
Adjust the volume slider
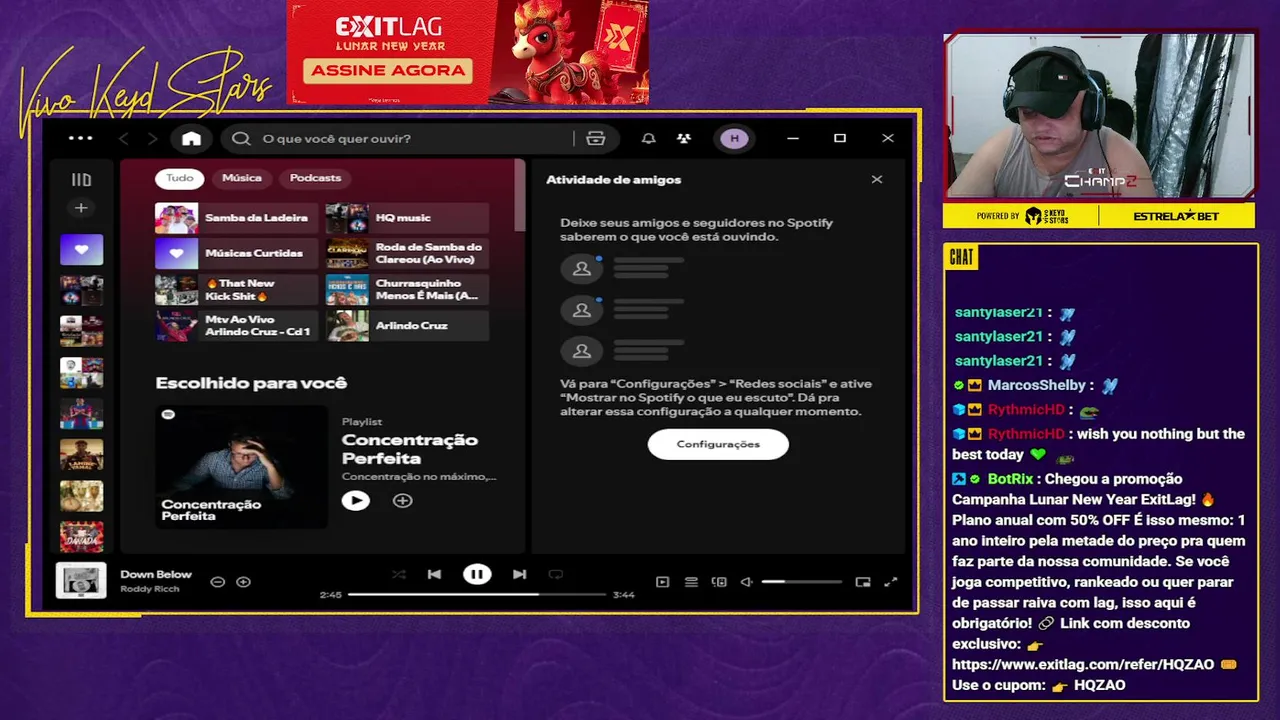pyautogui.click(x=801, y=582)
